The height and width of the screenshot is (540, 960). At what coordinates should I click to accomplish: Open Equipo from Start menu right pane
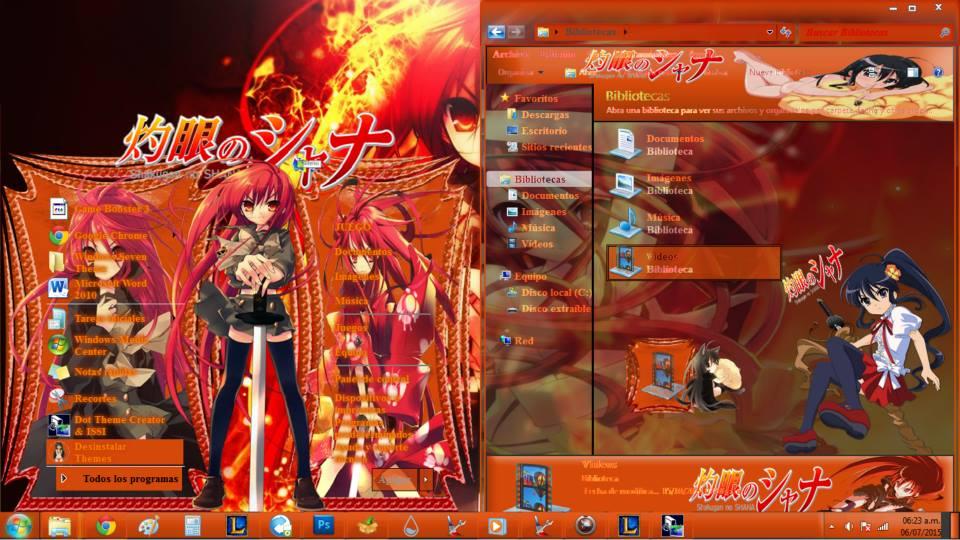coord(350,351)
